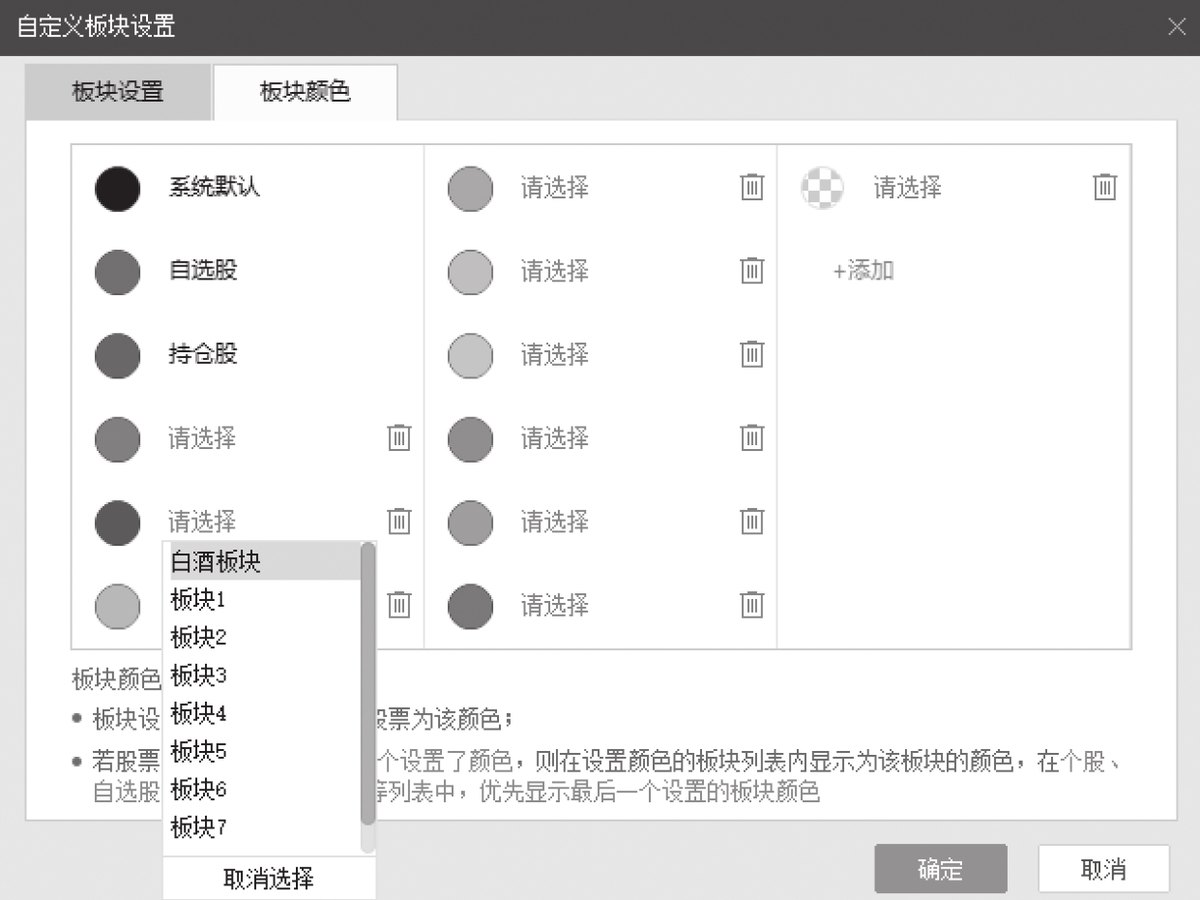The width and height of the screenshot is (1200, 900).
Task: Delete fourth row of the middle column
Action: click(x=752, y=438)
